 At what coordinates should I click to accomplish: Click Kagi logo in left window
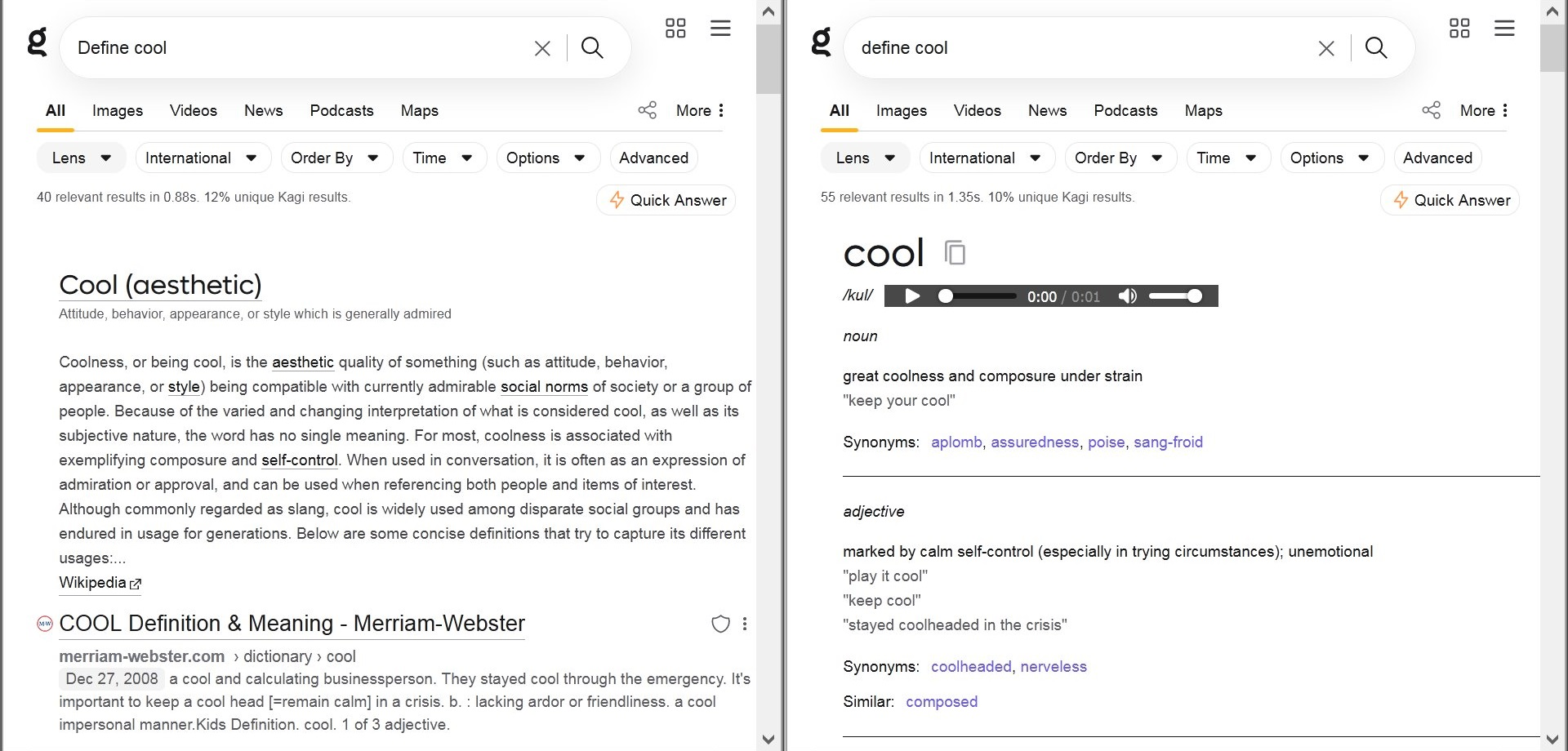[38, 42]
